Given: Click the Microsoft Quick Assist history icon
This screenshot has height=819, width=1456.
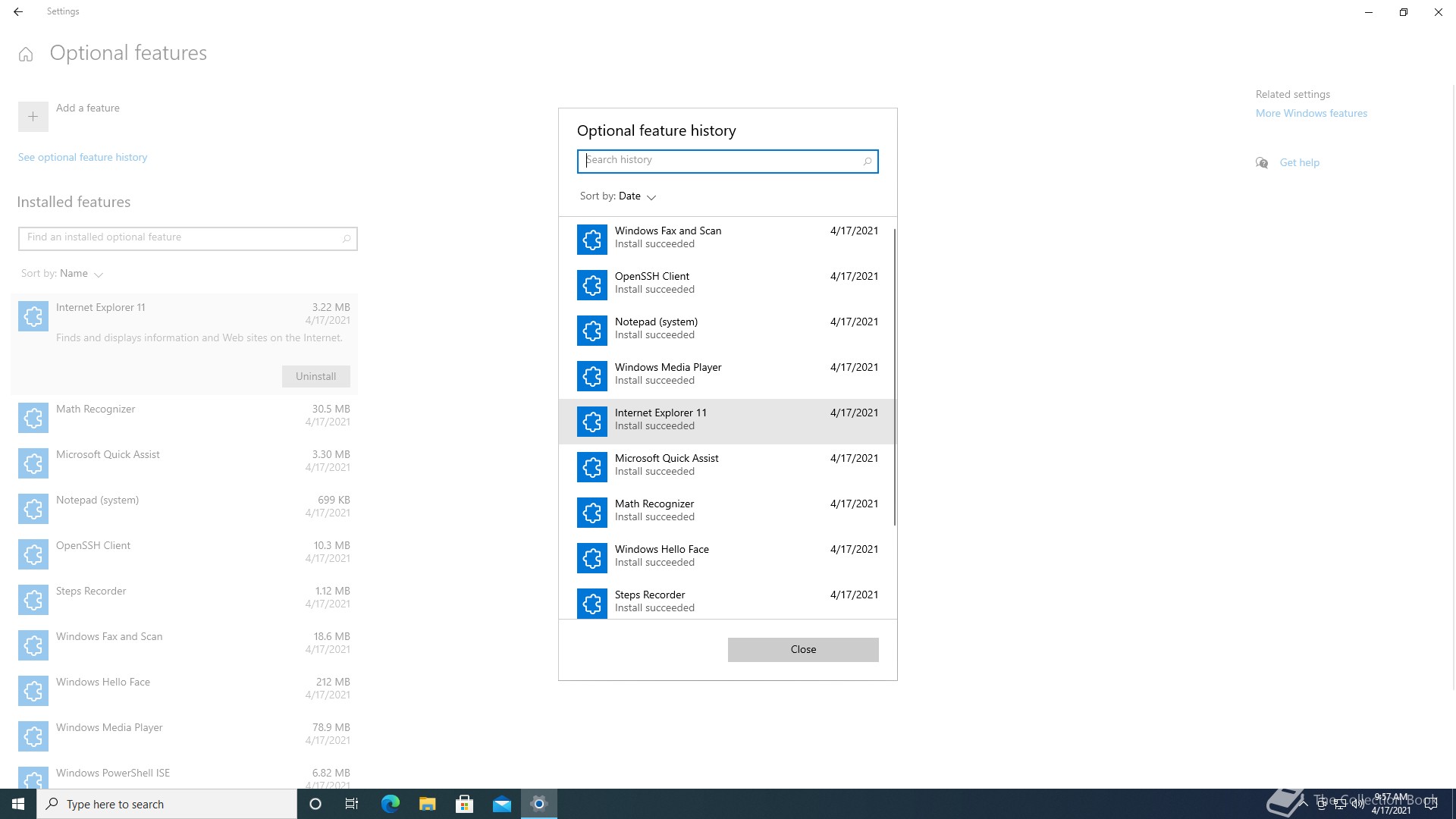Looking at the screenshot, I should 591,467.
